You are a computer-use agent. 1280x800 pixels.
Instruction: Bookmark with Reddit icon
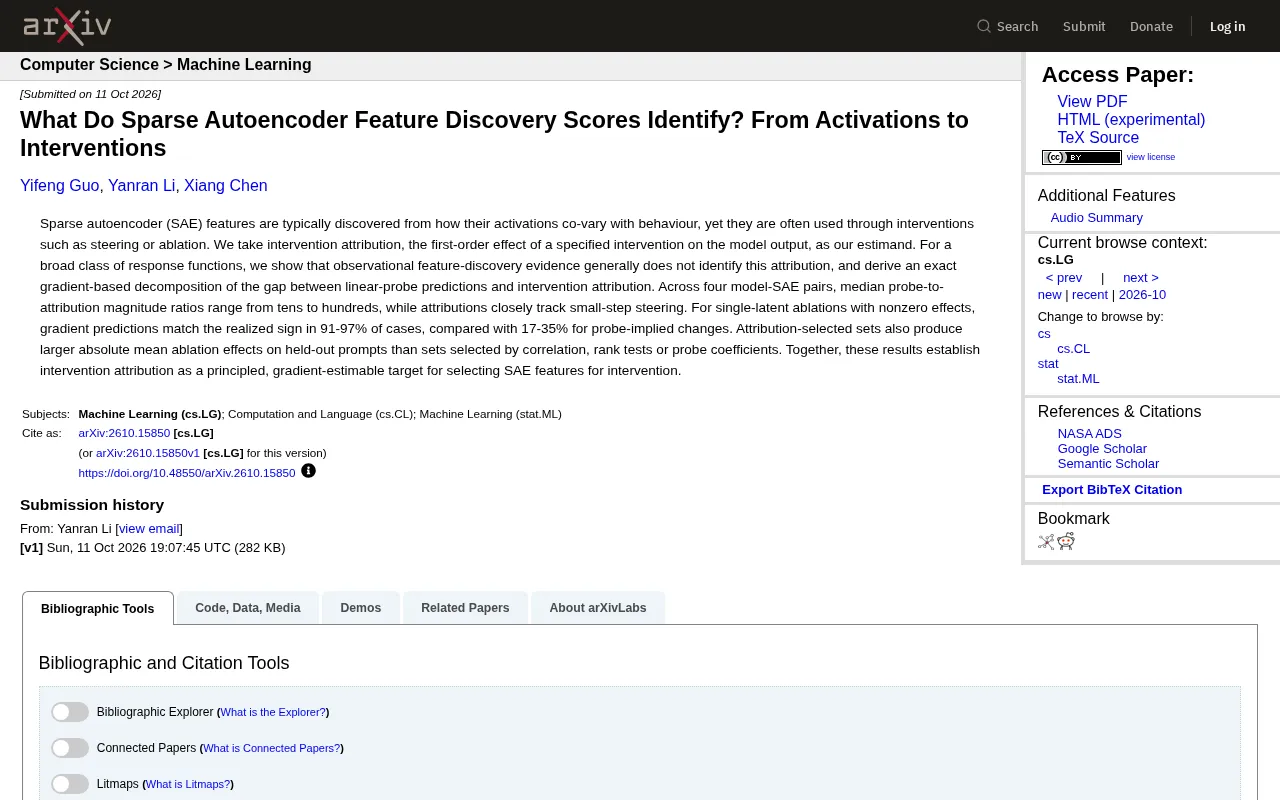(x=1066, y=541)
